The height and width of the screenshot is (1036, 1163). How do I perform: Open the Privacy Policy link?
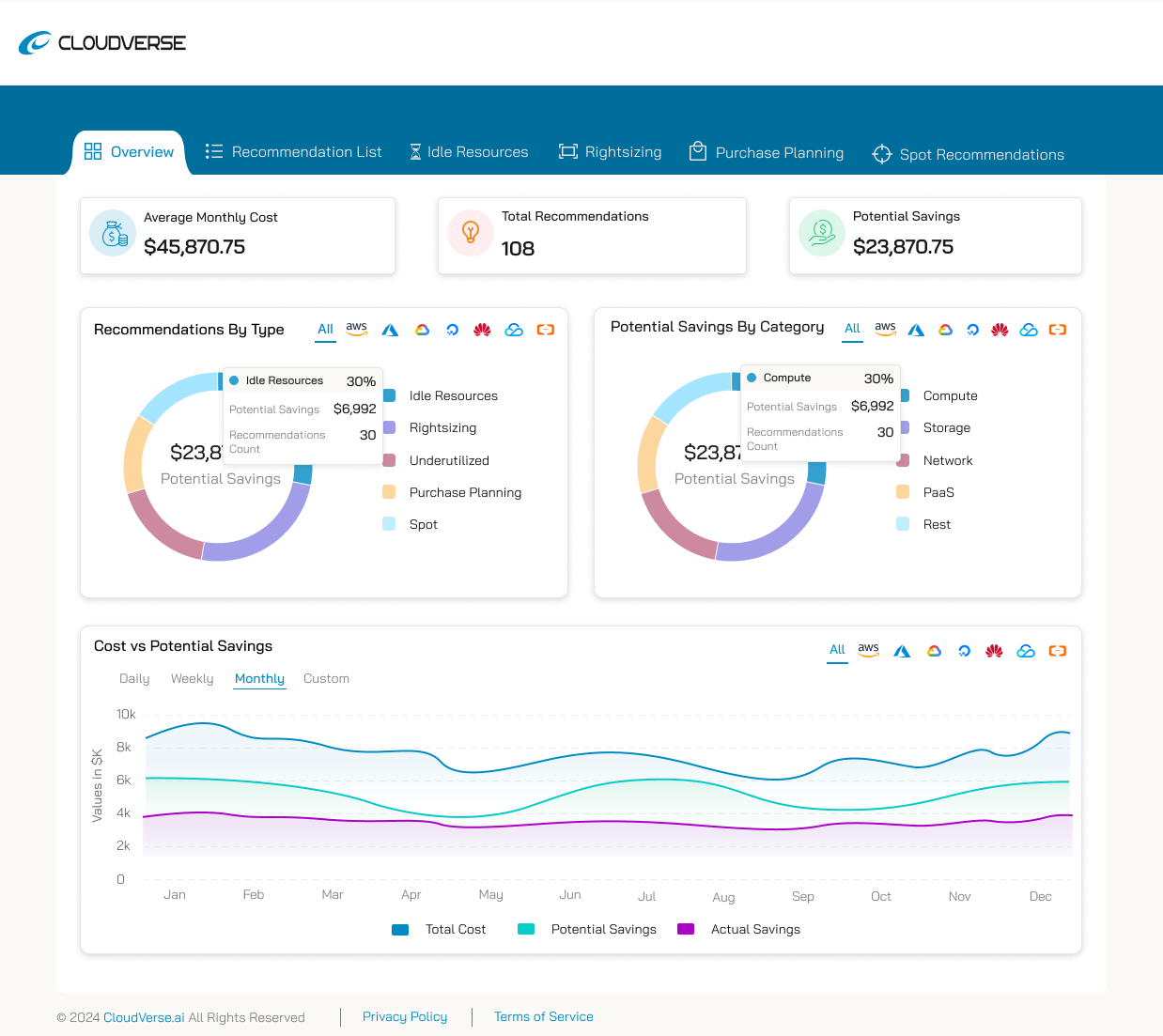tap(404, 1016)
